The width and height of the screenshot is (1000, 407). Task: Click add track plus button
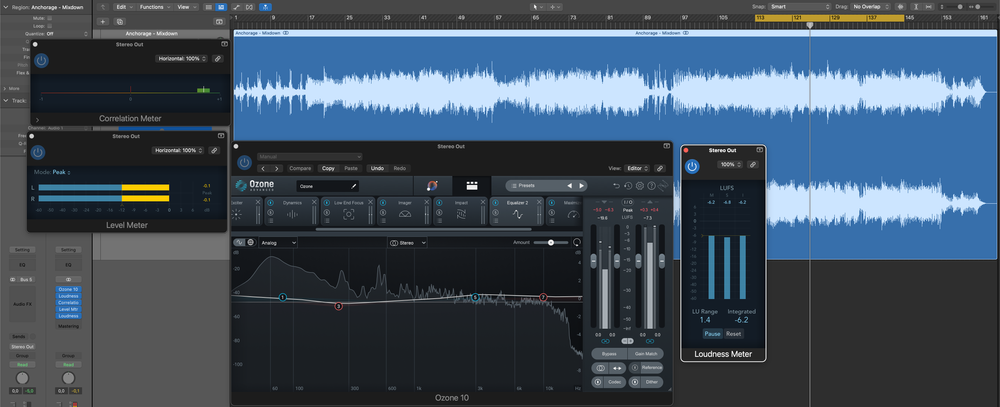tap(103, 21)
